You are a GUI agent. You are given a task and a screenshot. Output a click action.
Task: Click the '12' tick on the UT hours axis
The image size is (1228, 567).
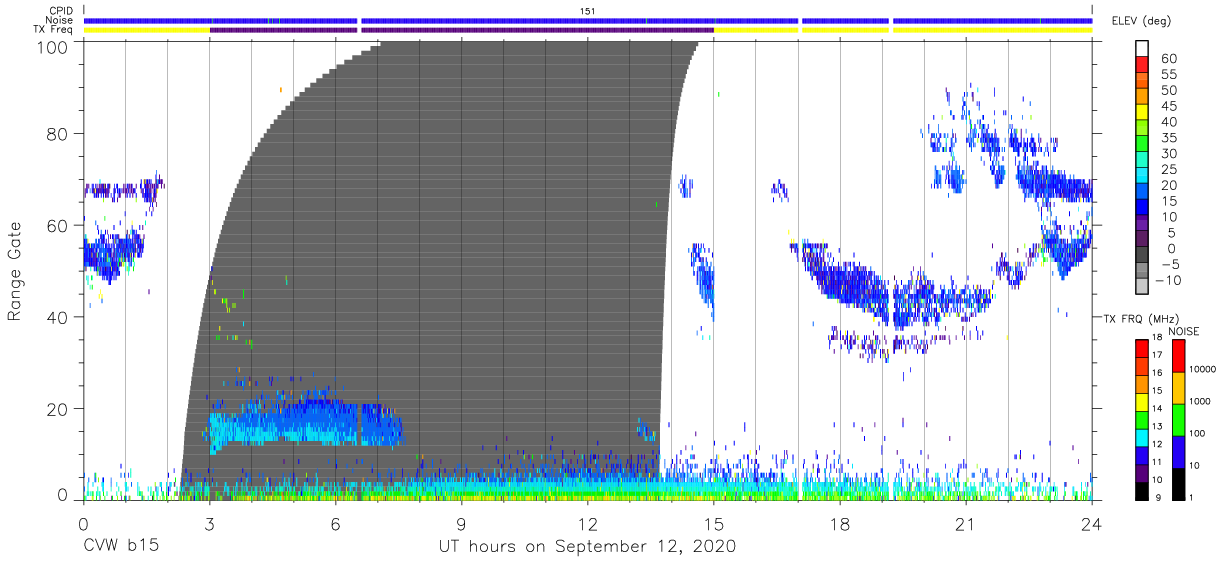588,524
